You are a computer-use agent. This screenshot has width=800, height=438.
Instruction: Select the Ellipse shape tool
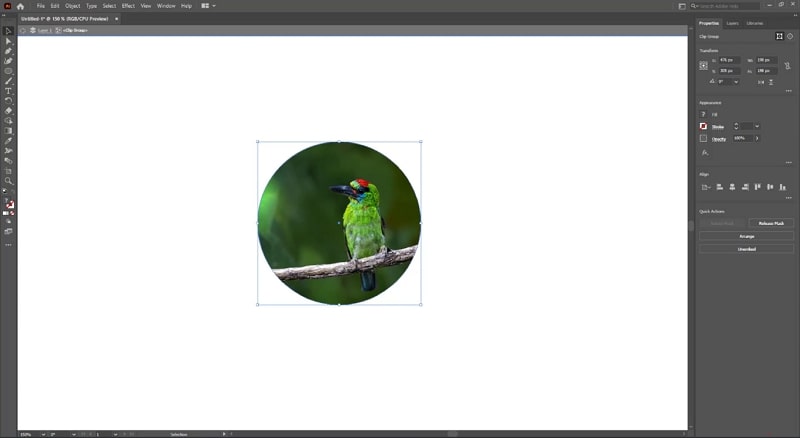pos(8,71)
